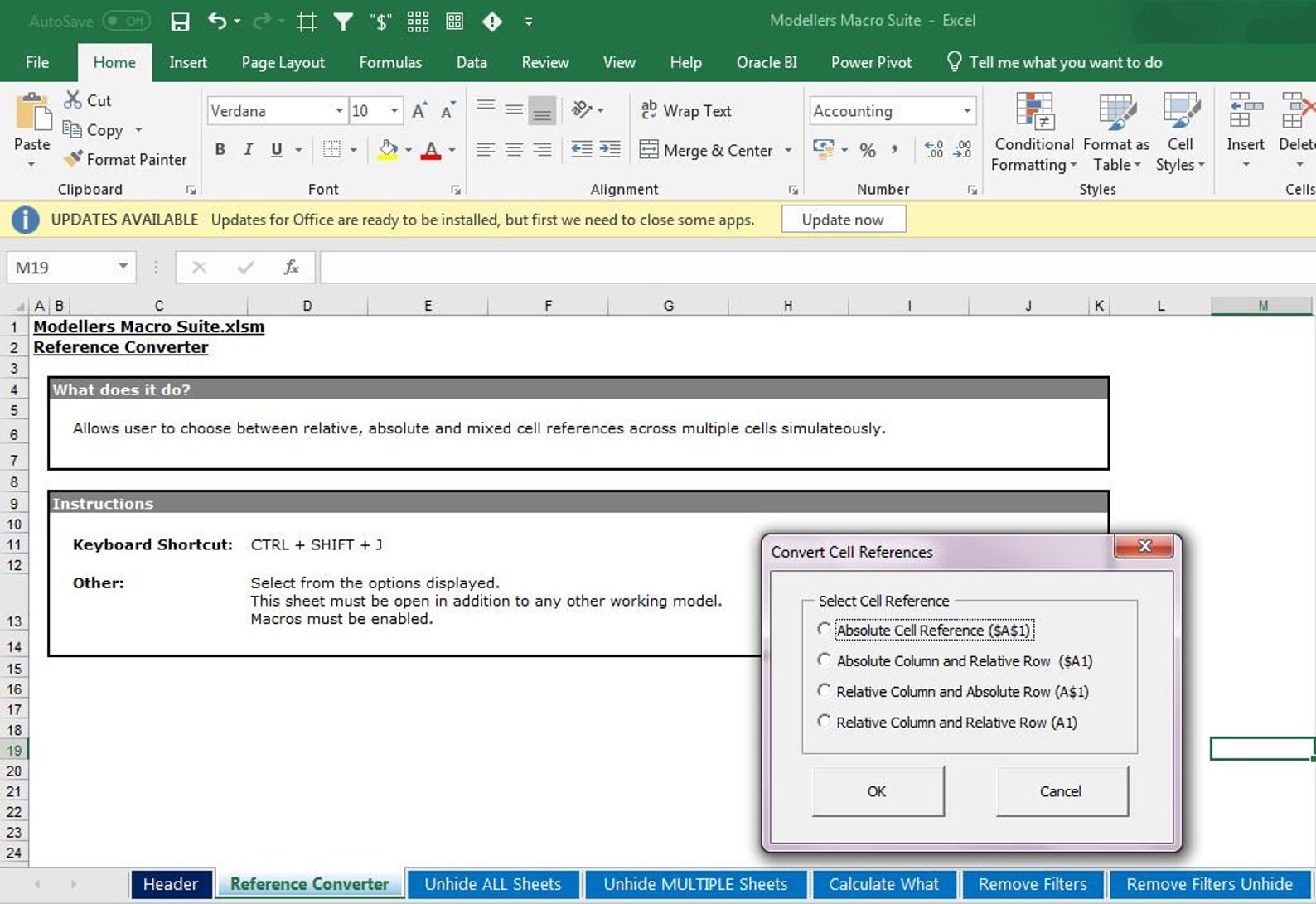Image resolution: width=1316 pixels, height=904 pixels.
Task: Open Cell Styles gallery
Action: point(1180,133)
